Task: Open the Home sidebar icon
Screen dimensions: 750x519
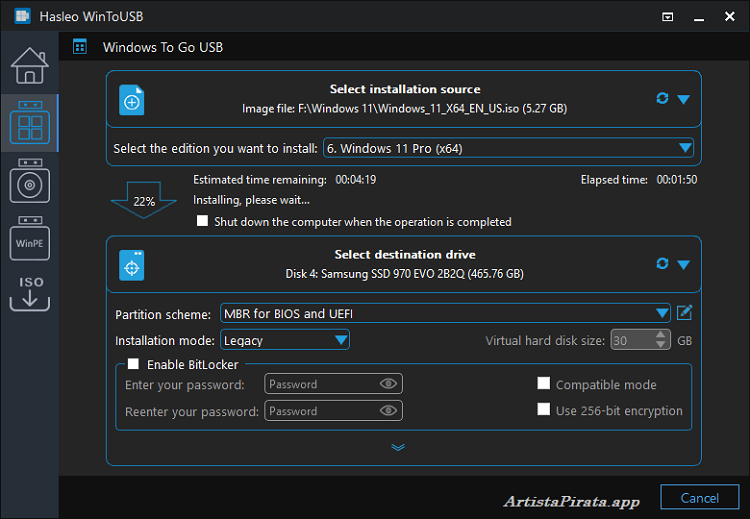Action: (29, 66)
